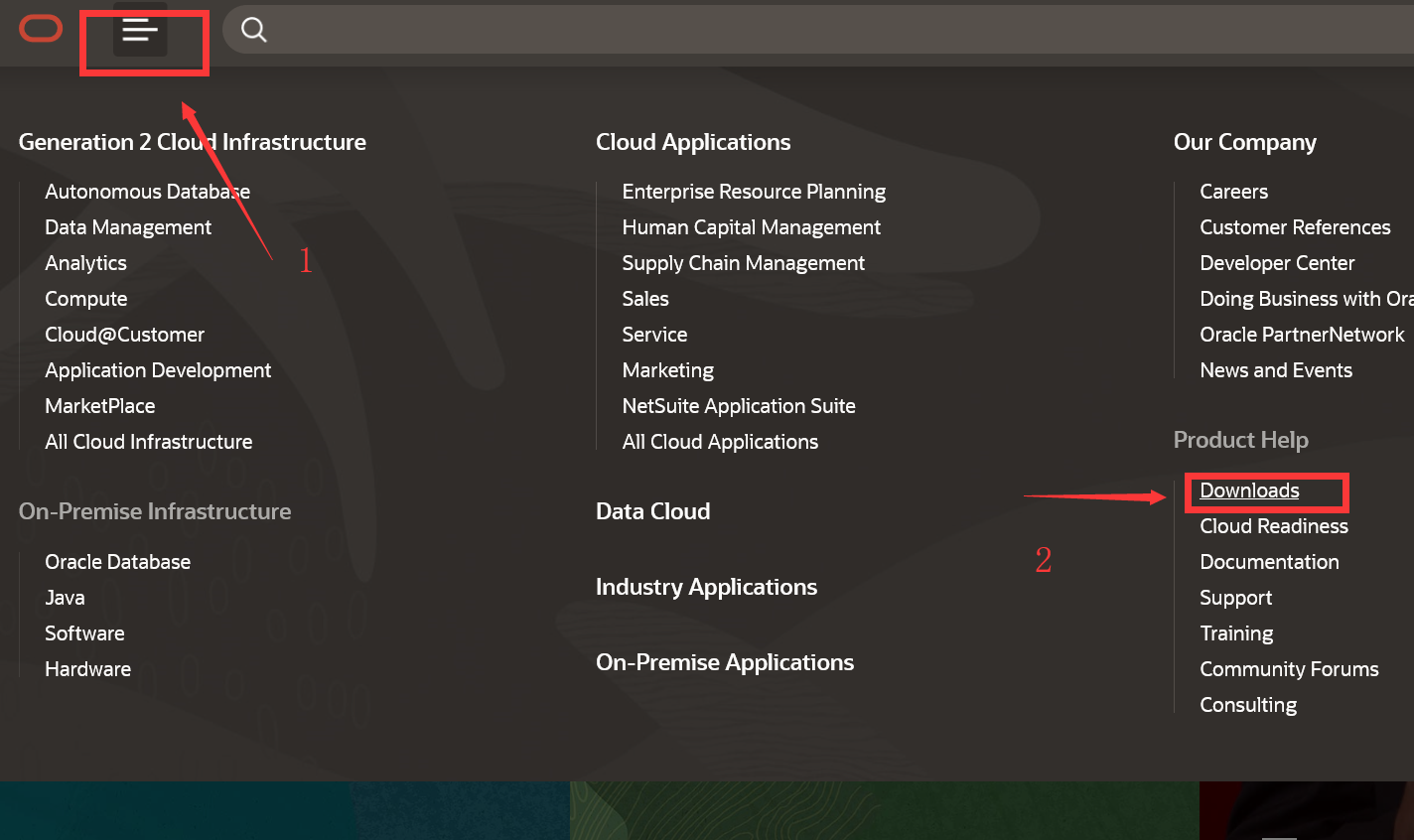Image resolution: width=1414 pixels, height=840 pixels.
Task: Visit Developer Center
Action: click(x=1277, y=263)
